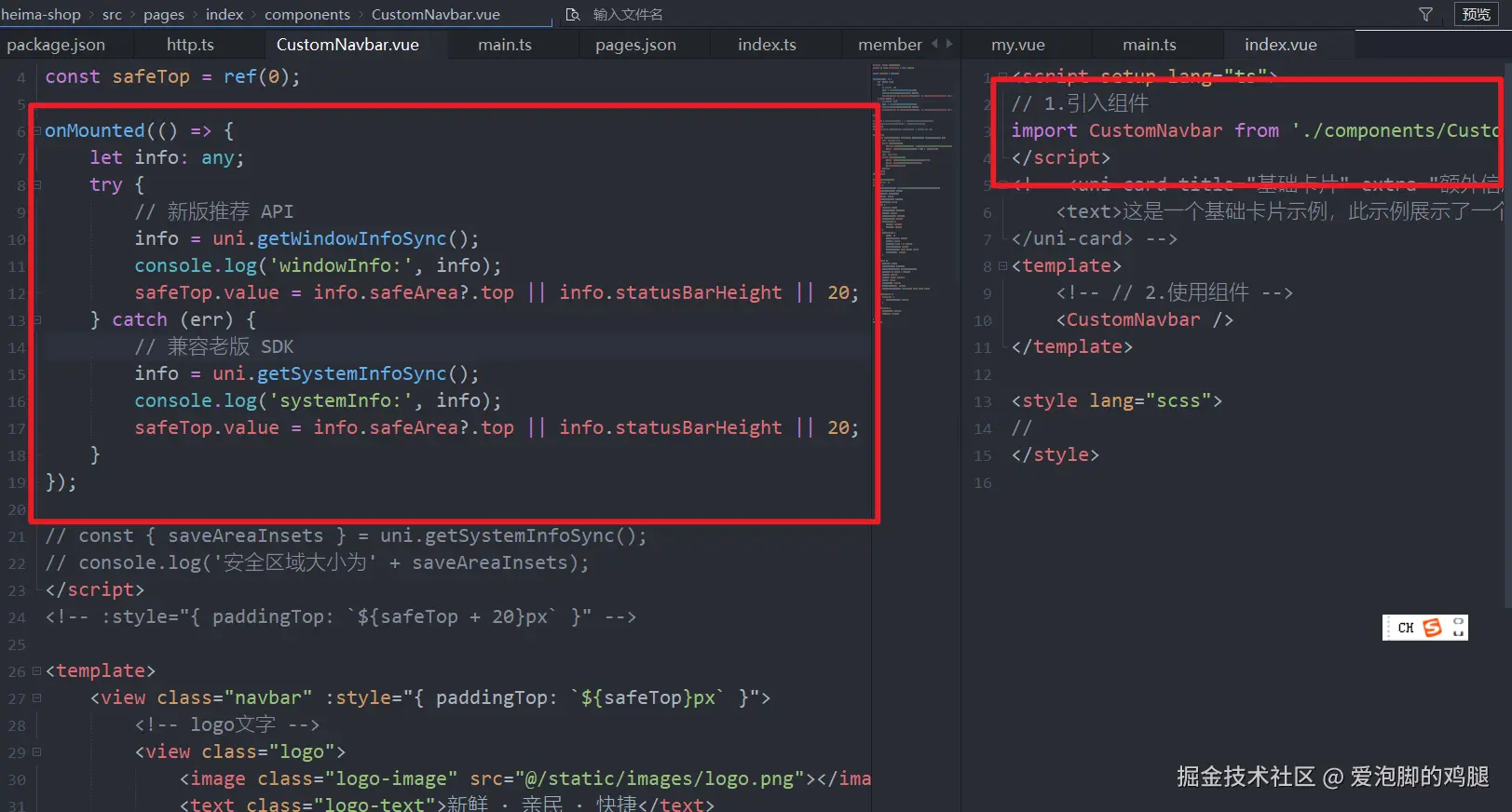This screenshot has height=812, width=1512.
Task: Open the index.ts tab
Action: pyautogui.click(x=767, y=45)
